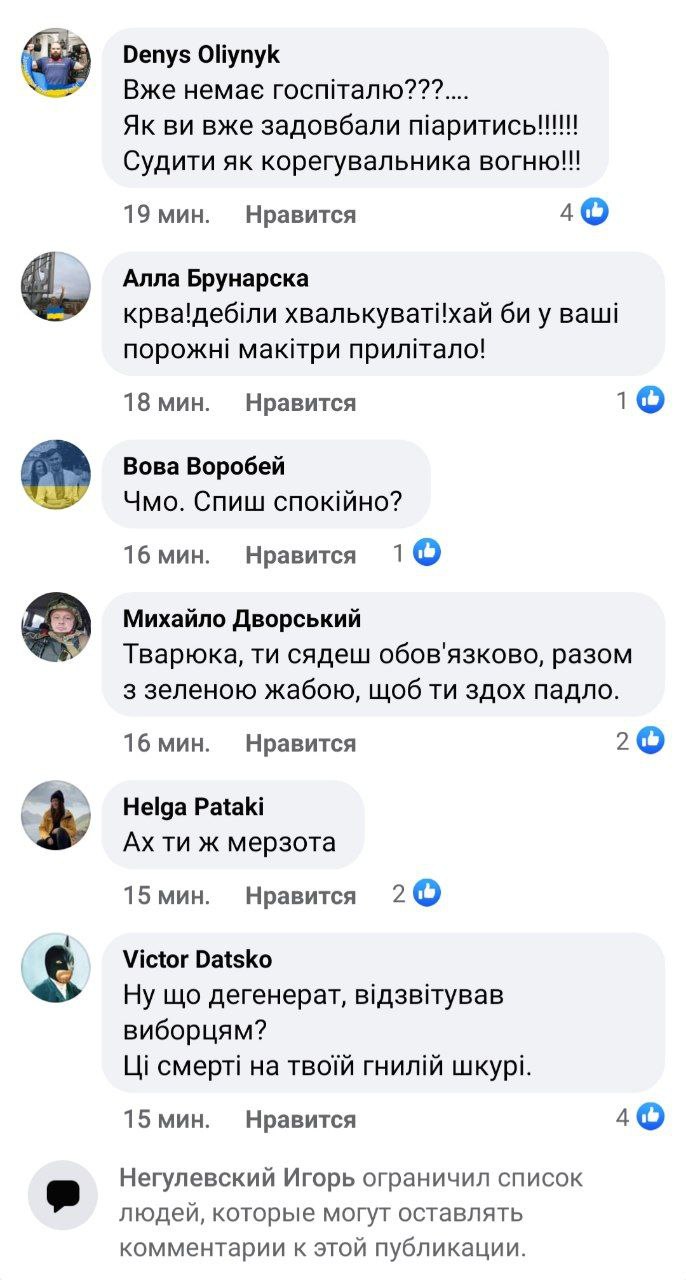Click the like reaction icon on Алла Брунарска's comment

(651, 400)
